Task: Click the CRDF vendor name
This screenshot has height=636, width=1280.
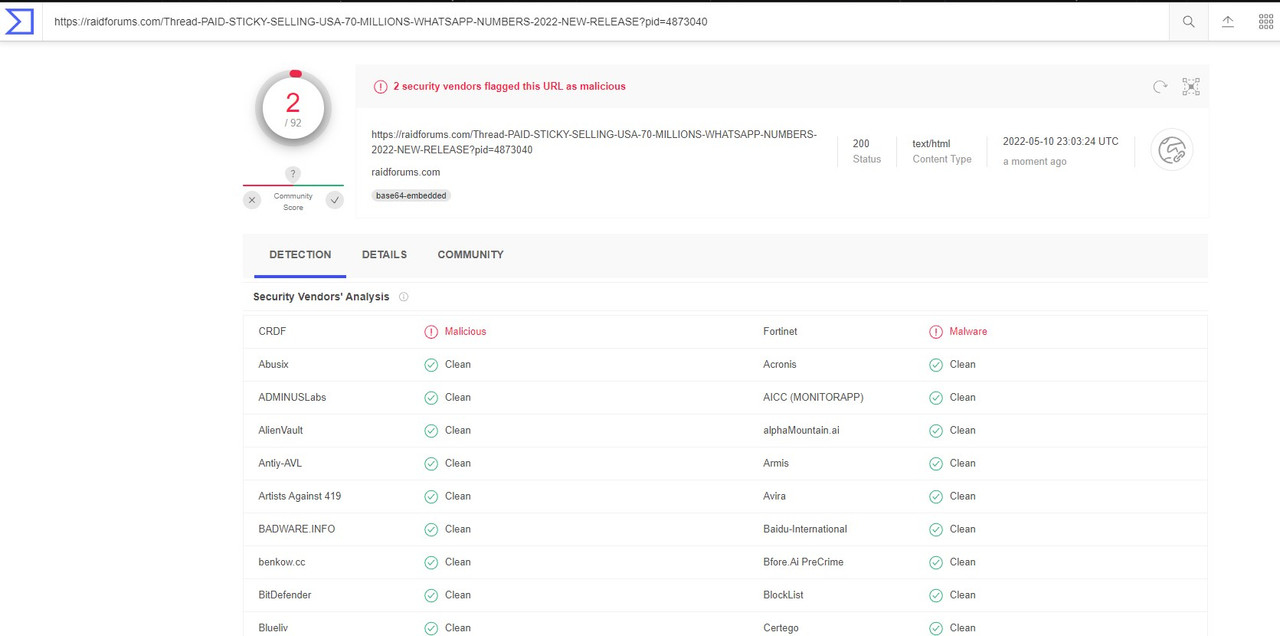Action: click(x=272, y=332)
